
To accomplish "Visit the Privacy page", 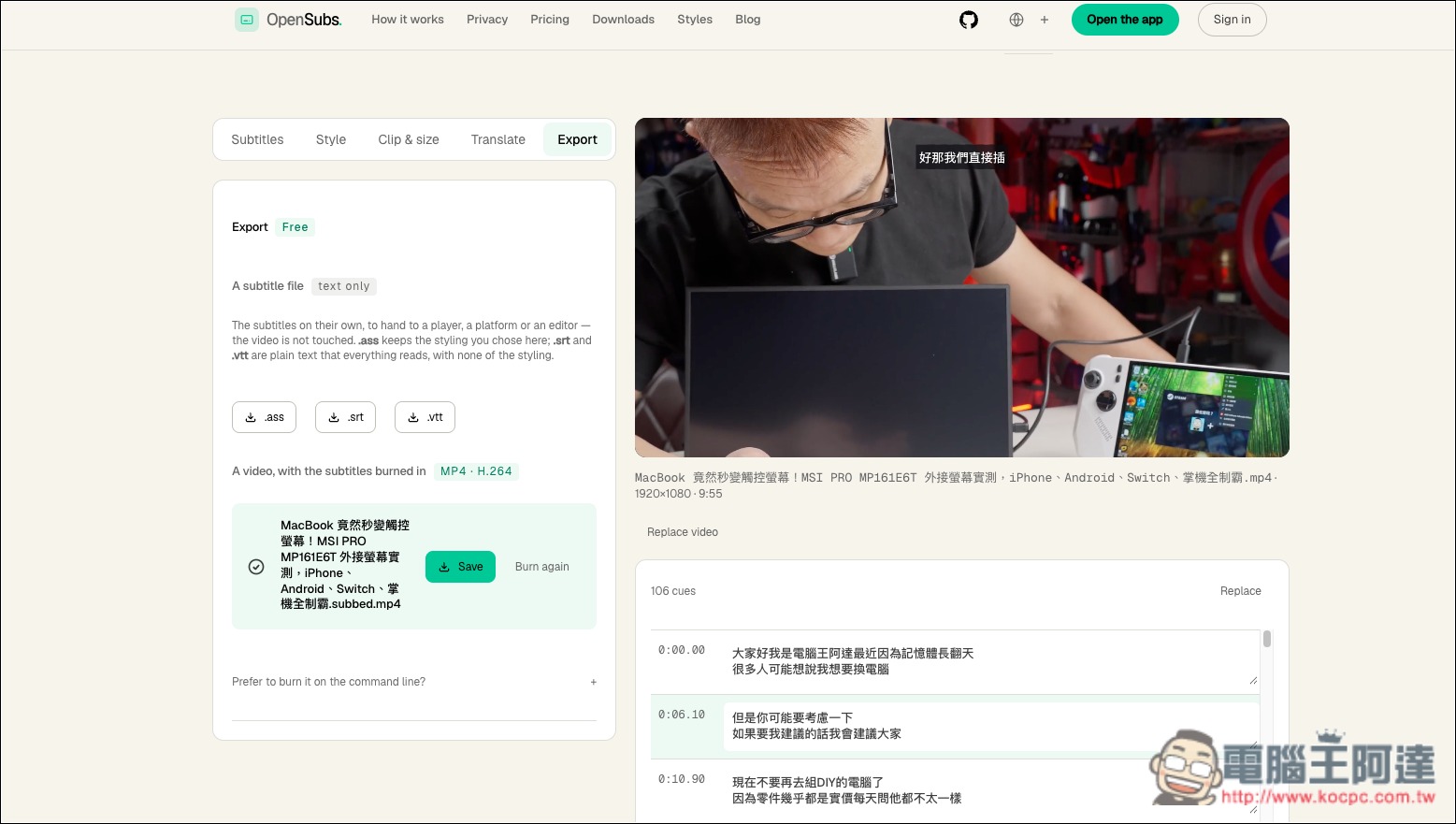I will [x=487, y=20].
